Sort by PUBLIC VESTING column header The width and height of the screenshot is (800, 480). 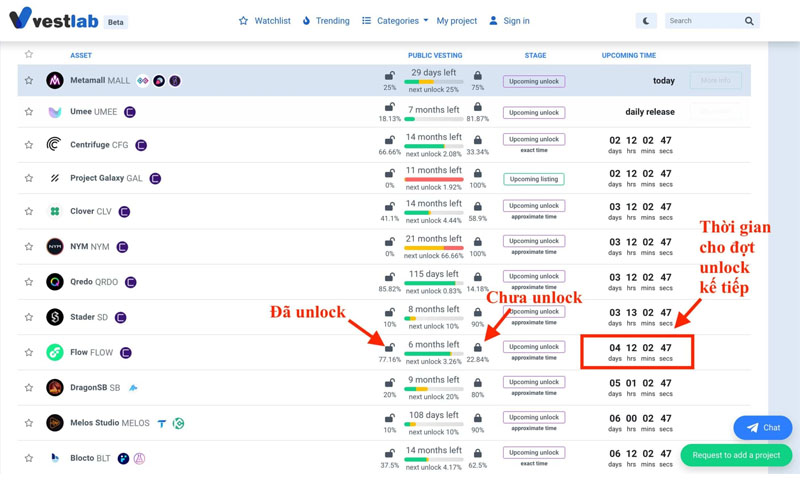[435, 55]
